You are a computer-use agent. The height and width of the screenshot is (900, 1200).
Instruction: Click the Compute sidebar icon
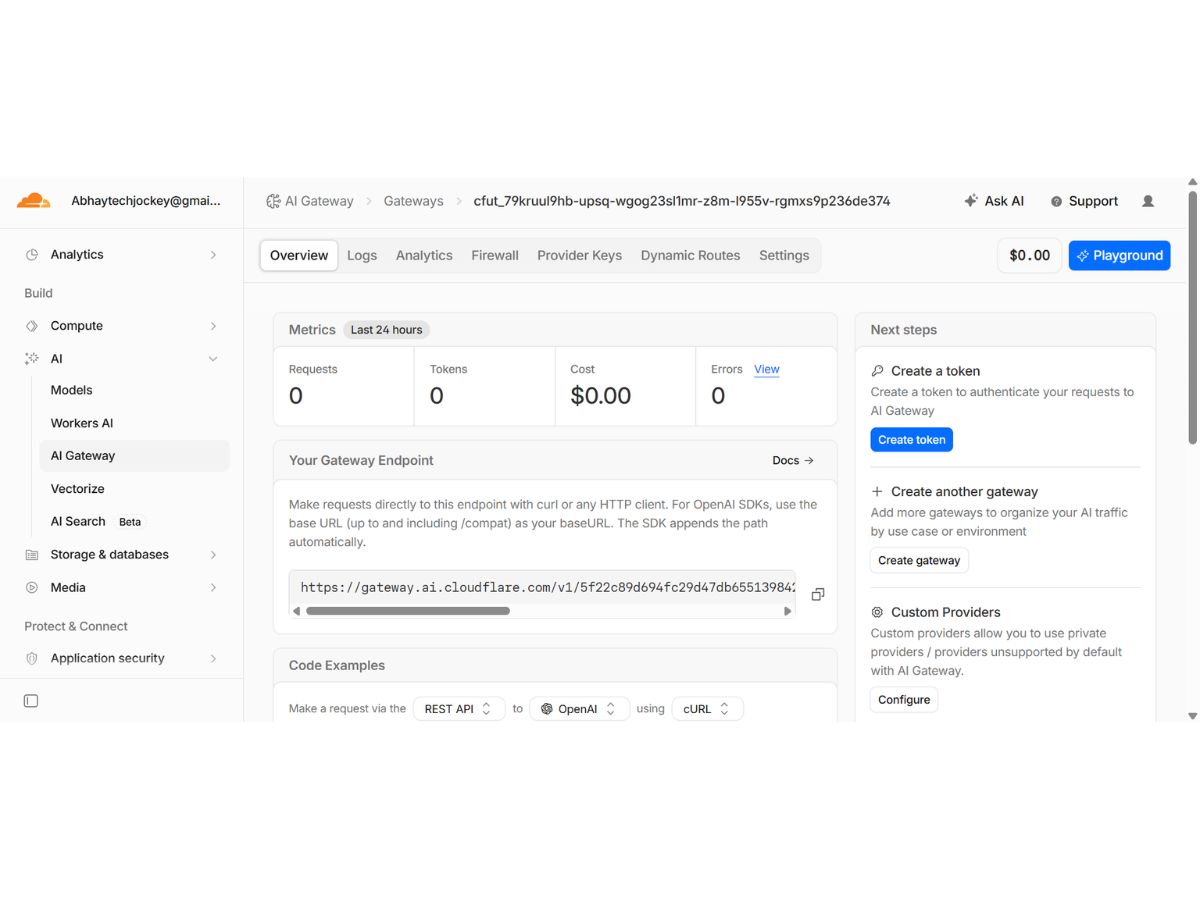click(32, 326)
